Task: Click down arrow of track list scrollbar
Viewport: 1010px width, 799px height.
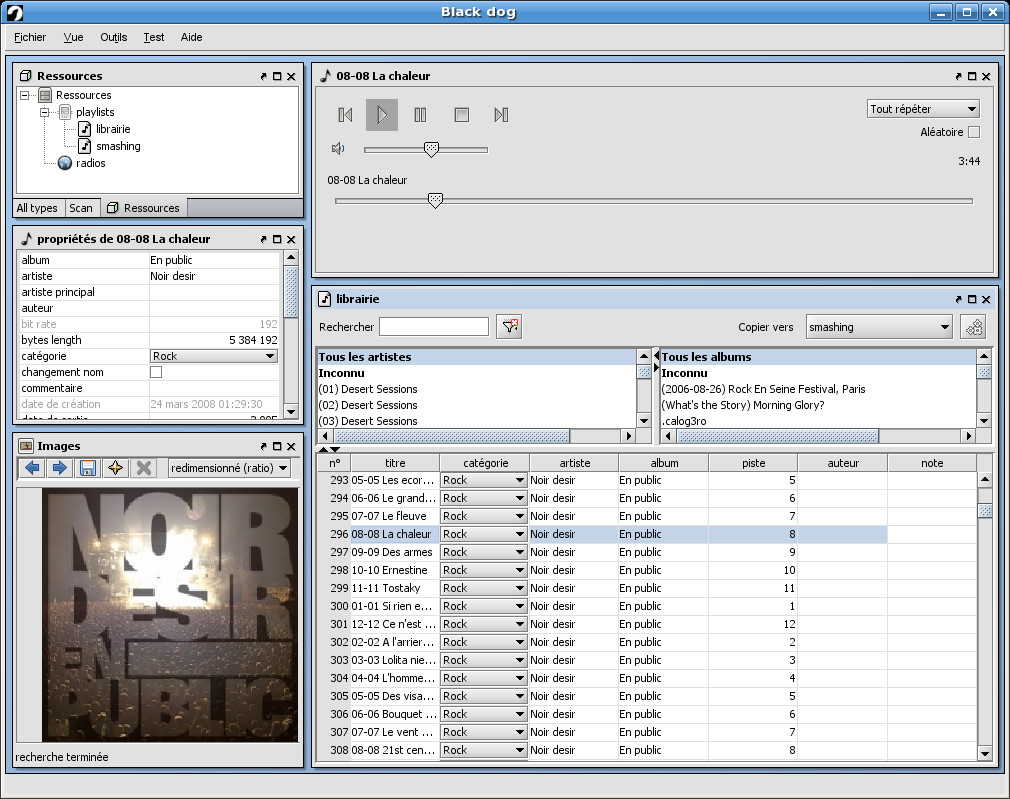Action: coord(984,753)
